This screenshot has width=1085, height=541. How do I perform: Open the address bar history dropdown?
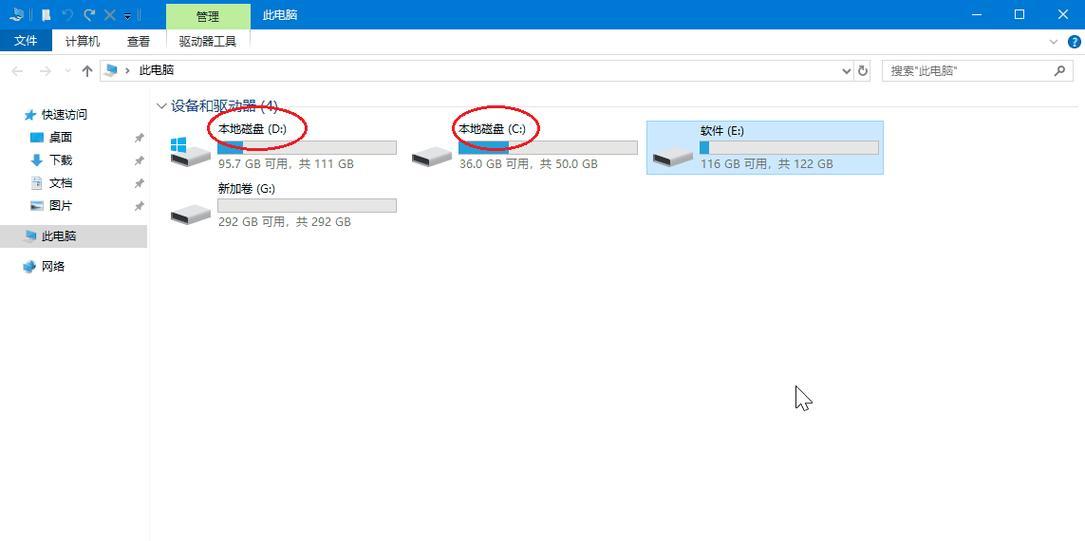[846, 71]
